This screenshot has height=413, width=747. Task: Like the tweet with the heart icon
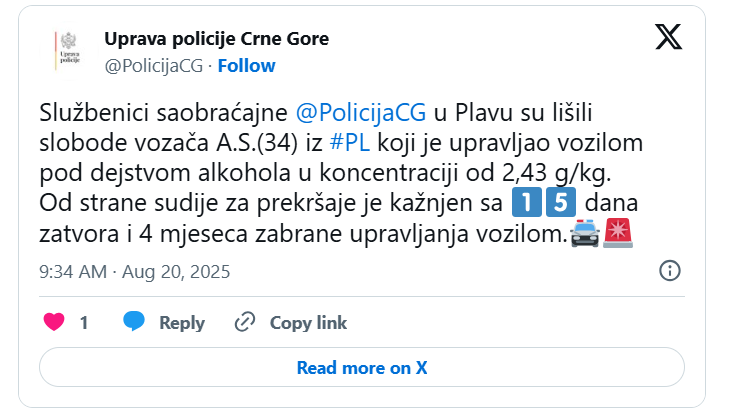point(55,322)
